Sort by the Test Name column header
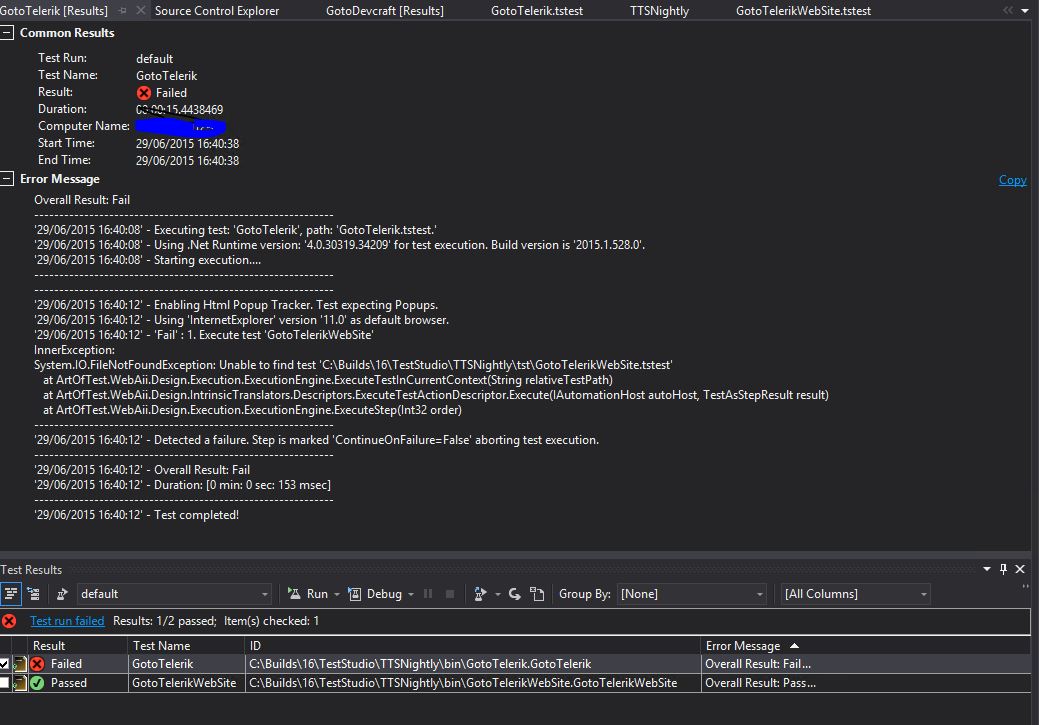Viewport: 1039px width, 725px height. click(186, 645)
